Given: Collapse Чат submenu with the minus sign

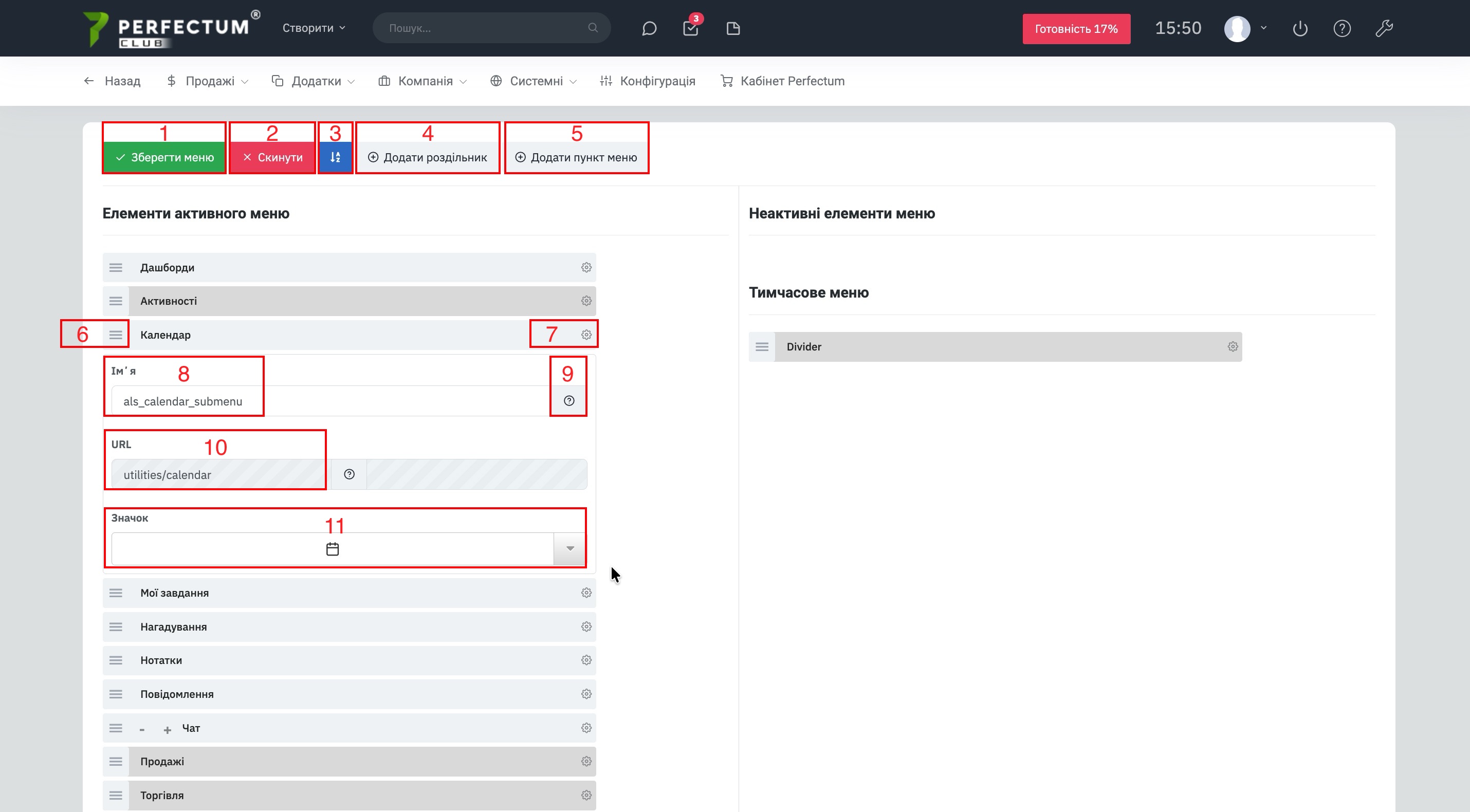Looking at the screenshot, I should tap(142, 729).
